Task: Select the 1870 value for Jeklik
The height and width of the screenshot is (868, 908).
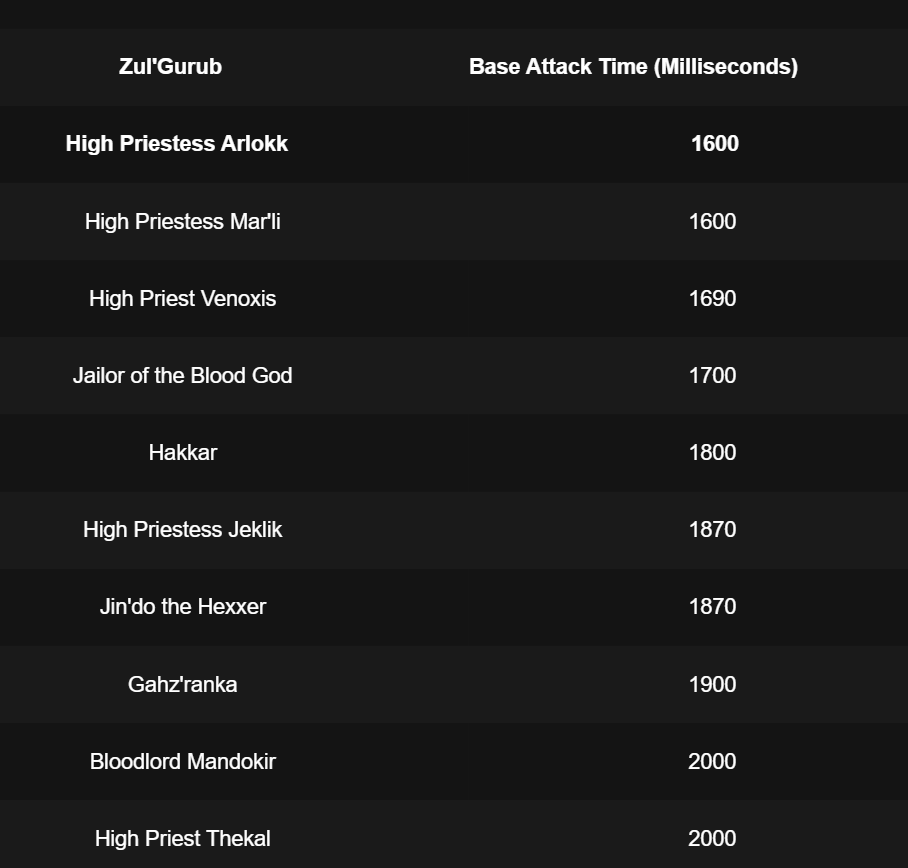Action: [712, 529]
